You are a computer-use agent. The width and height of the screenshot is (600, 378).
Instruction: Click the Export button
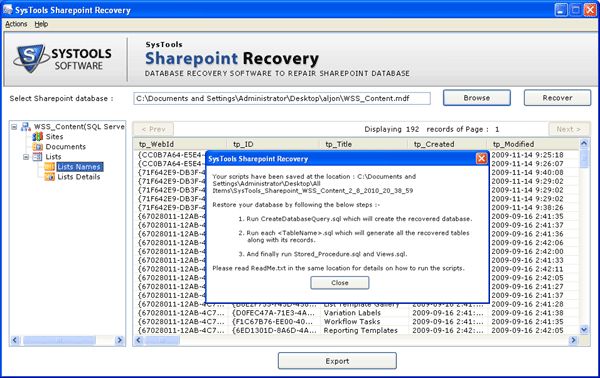pyautogui.click(x=337, y=361)
